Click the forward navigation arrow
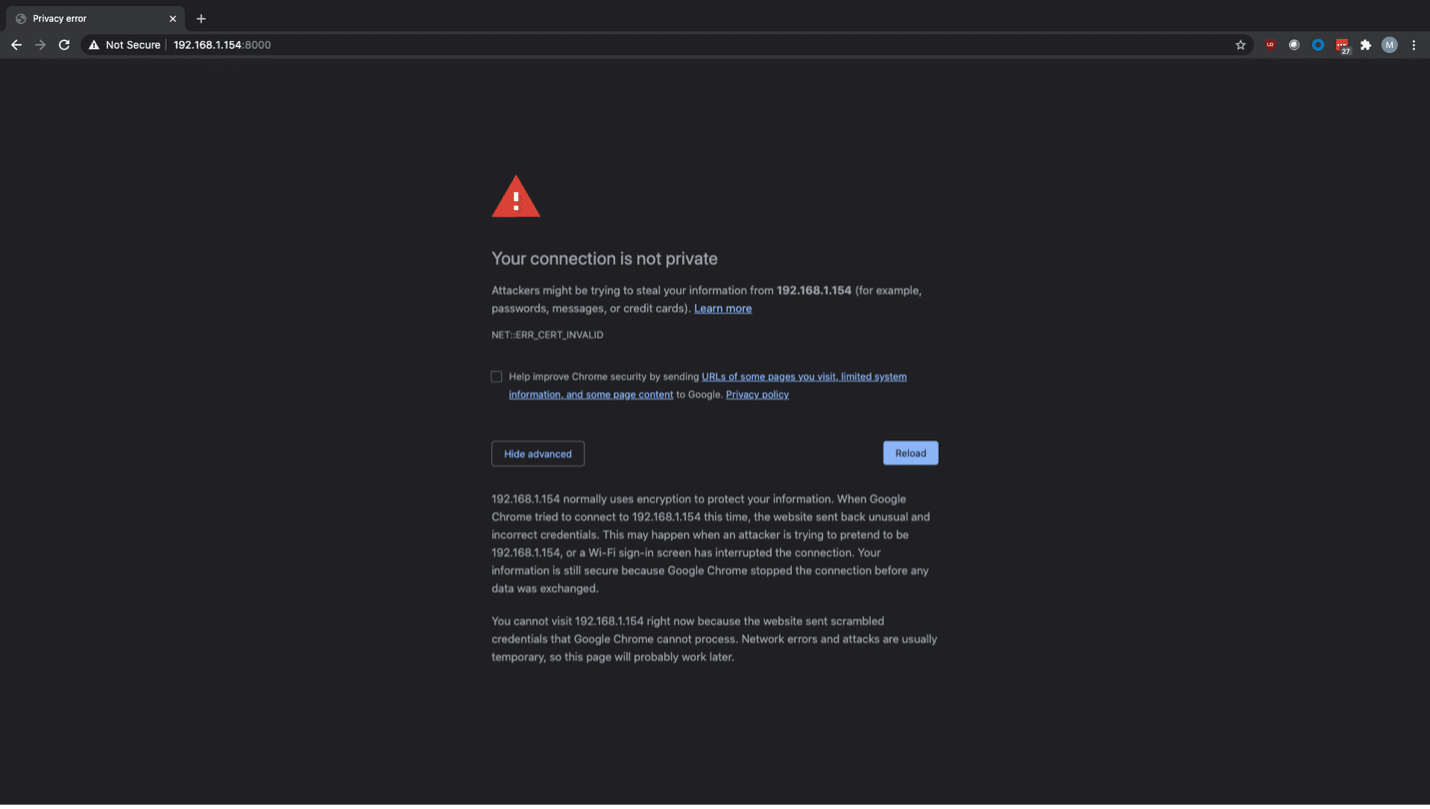This screenshot has width=1430, height=809. pos(40,45)
